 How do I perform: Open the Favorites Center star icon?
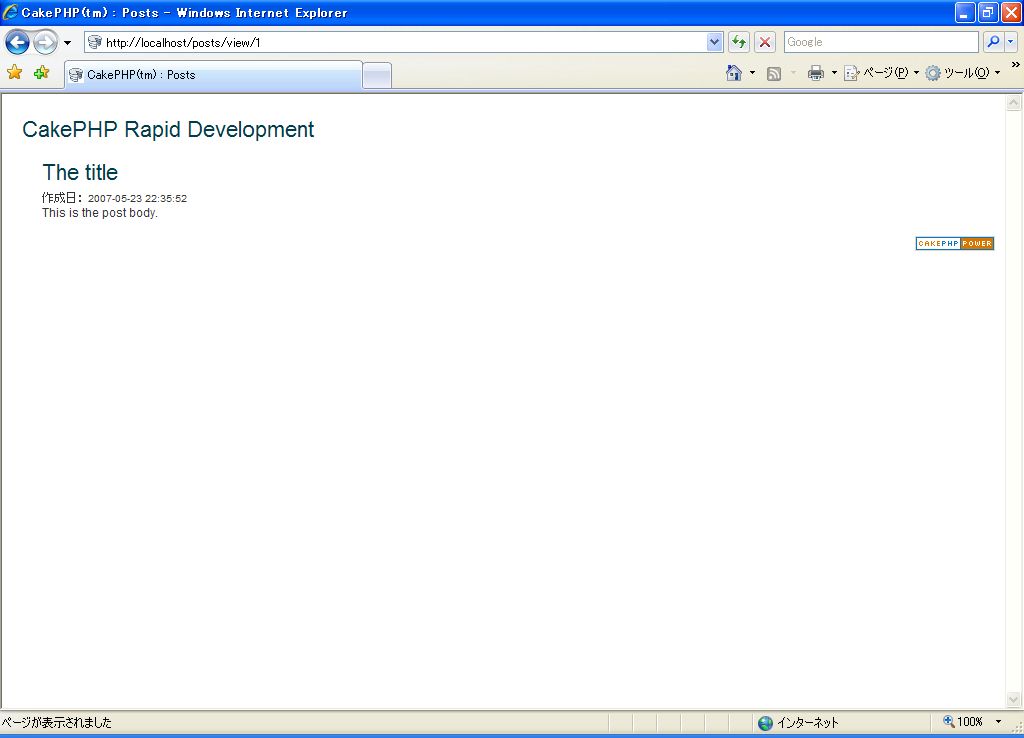(x=15, y=73)
